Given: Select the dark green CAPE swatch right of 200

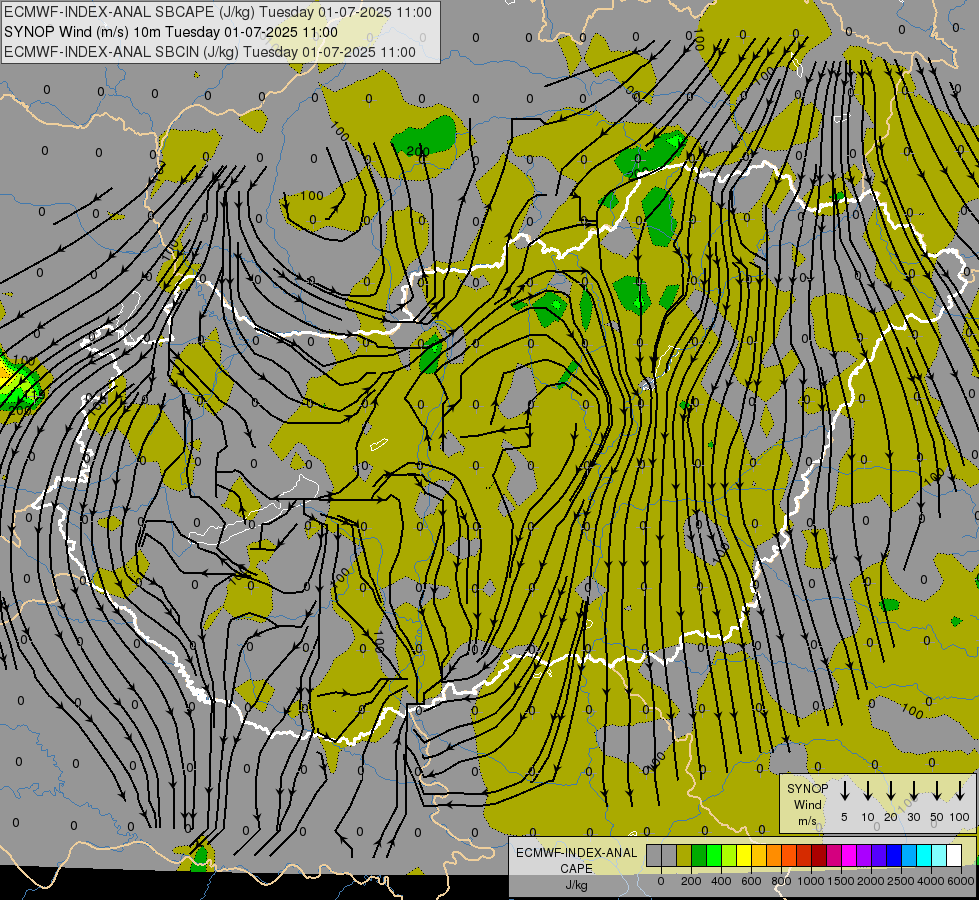Looking at the screenshot, I should (x=699, y=855).
